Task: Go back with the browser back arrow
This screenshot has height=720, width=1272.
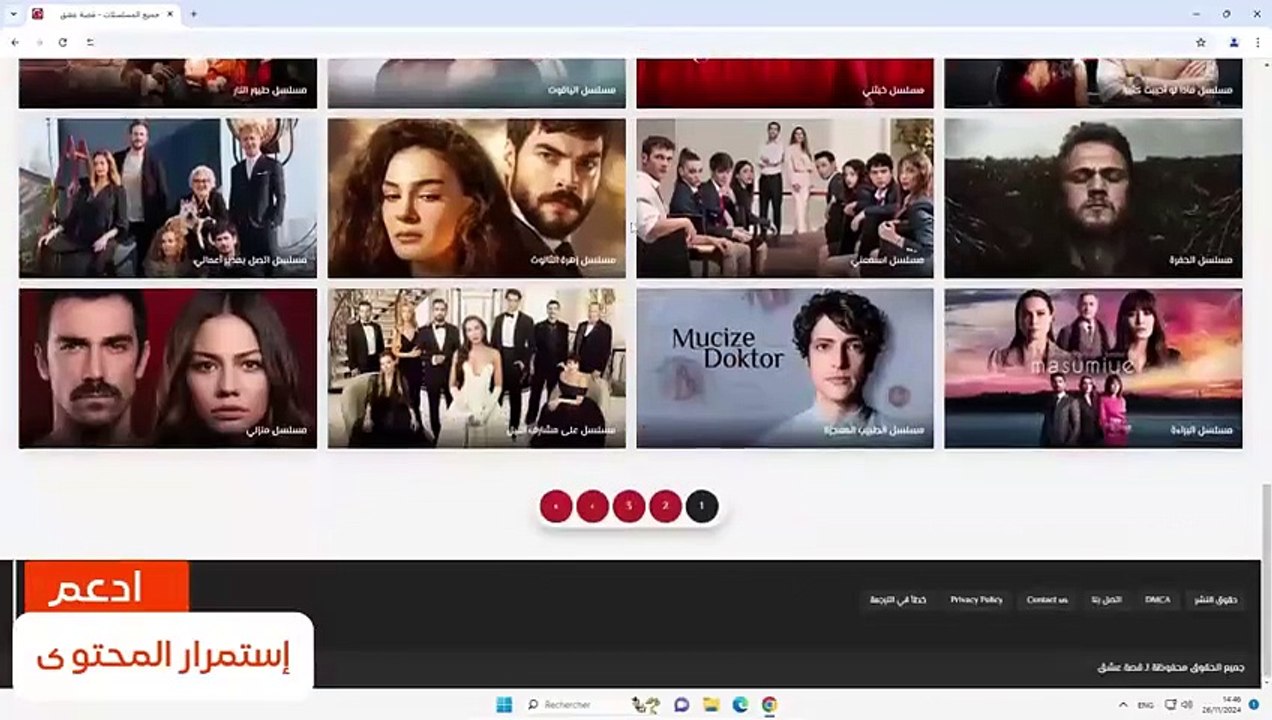Action: [14, 42]
